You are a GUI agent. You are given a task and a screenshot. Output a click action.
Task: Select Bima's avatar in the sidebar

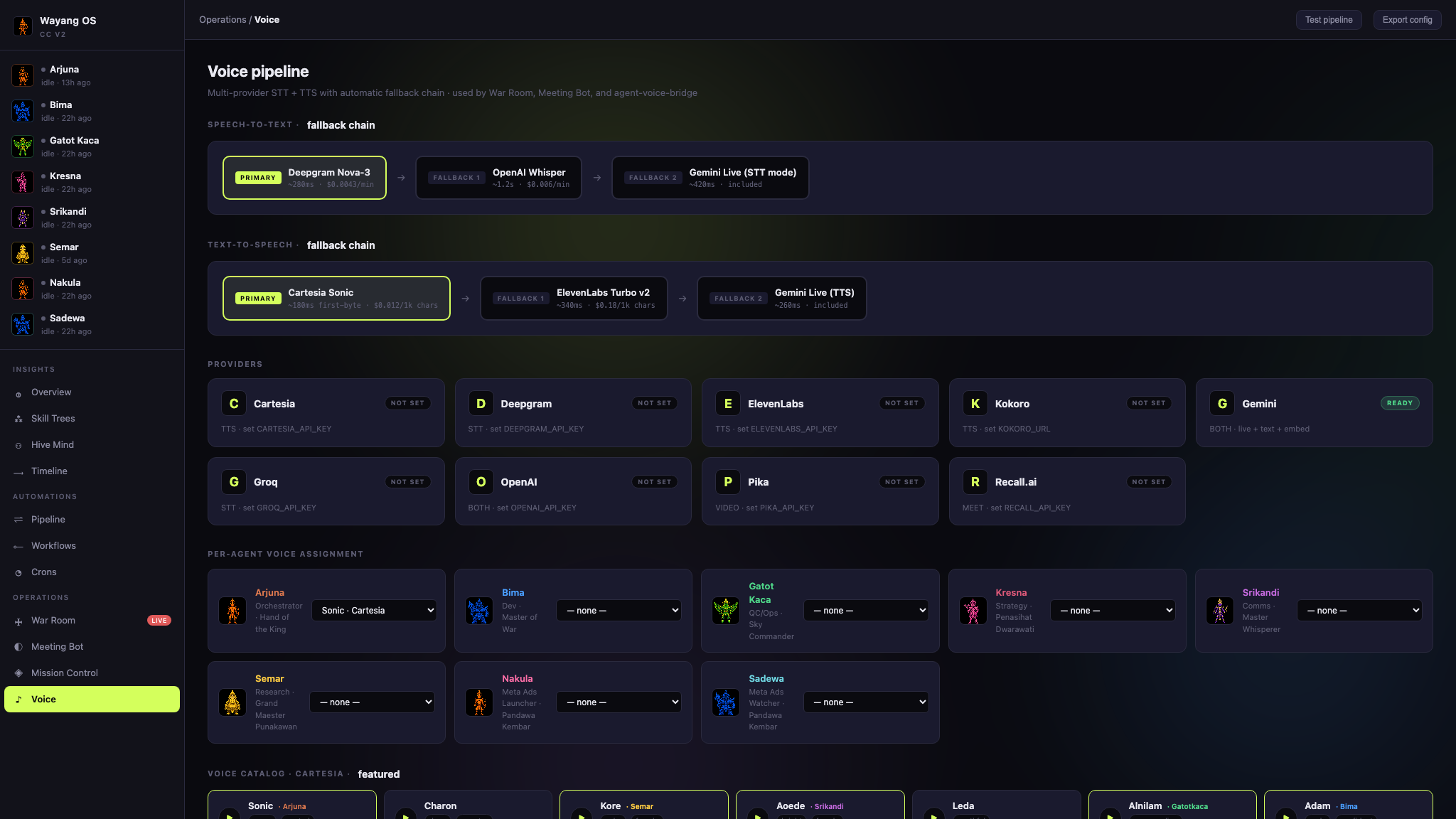pos(23,111)
